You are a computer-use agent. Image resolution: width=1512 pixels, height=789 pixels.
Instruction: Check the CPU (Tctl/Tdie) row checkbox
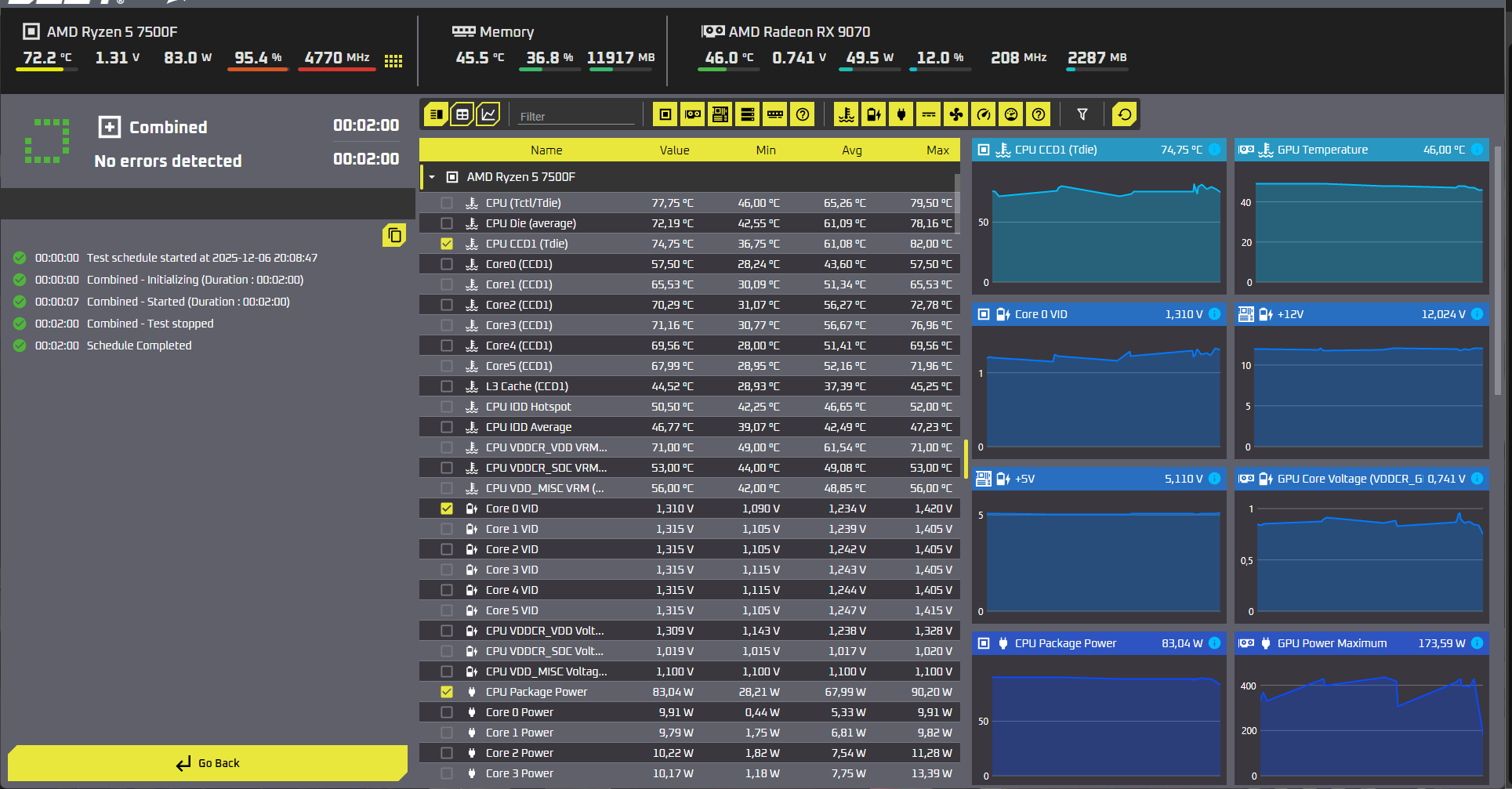(x=447, y=203)
